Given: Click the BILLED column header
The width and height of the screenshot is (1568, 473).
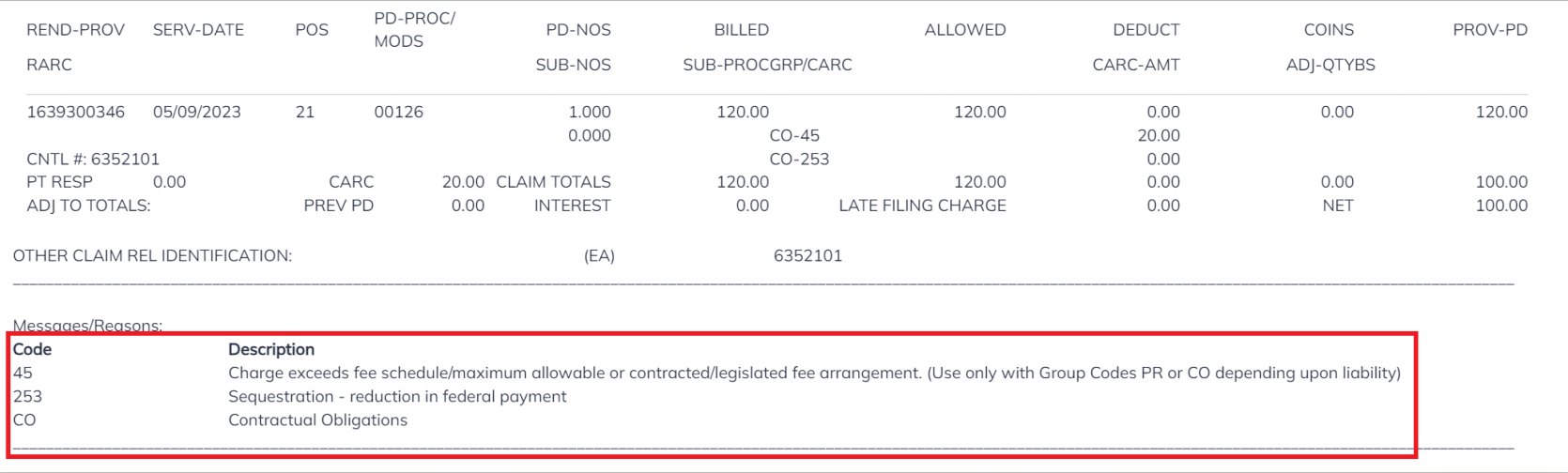Looking at the screenshot, I should click(x=741, y=30).
